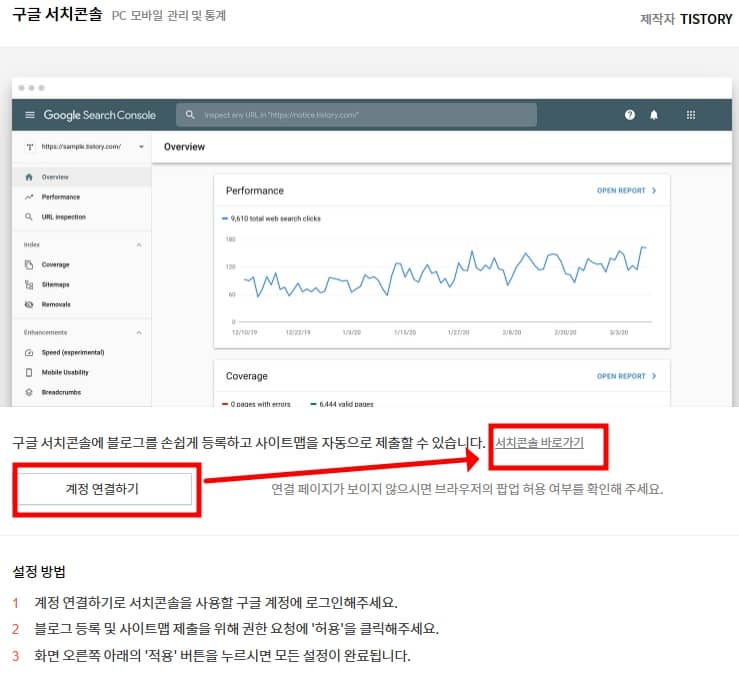Image resolution: width=739 pixels, height=673 pixels.
Task: Click the Speed (experimental) gauge icon
Action: pos(29,353)
